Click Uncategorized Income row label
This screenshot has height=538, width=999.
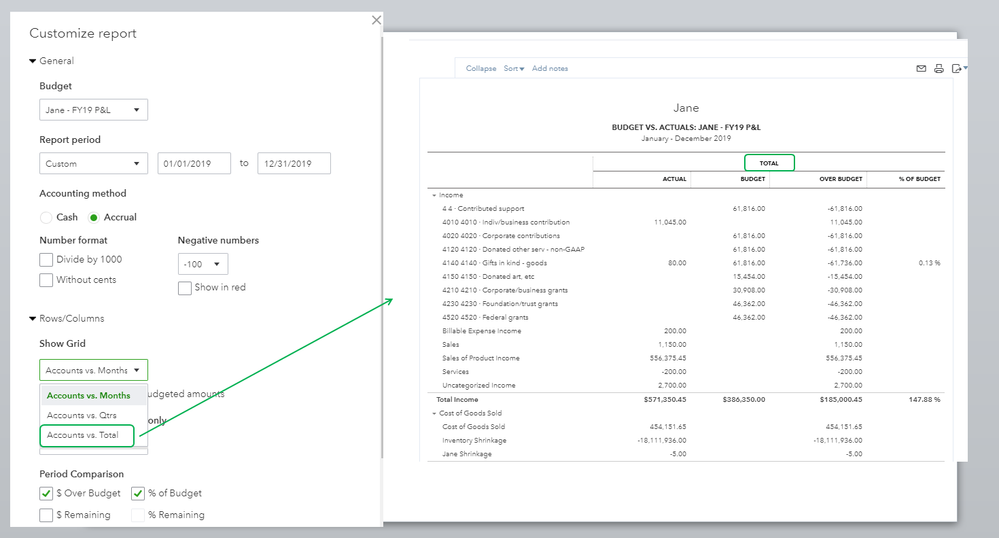(478, 386)
